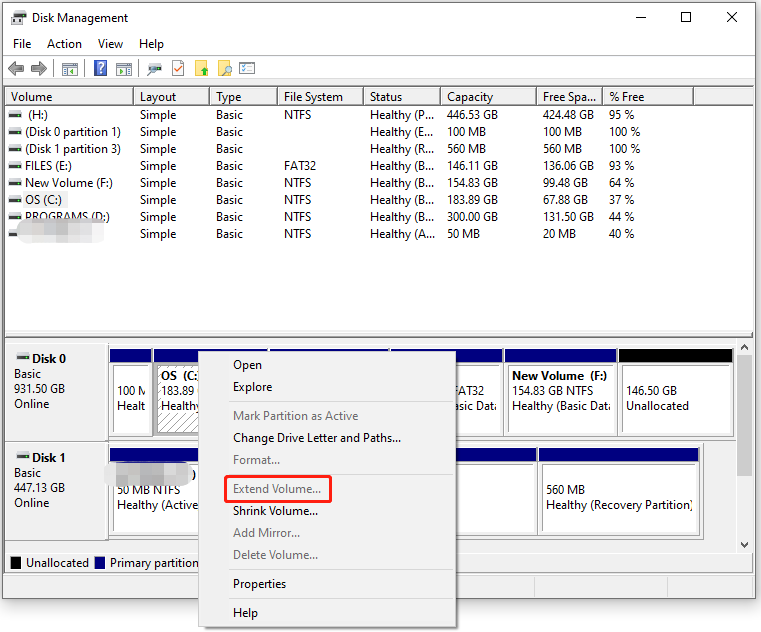Select Format entry in context menu
Image resolution: width=761 pixels, height=632 pixels.
[x=327, y=460]
